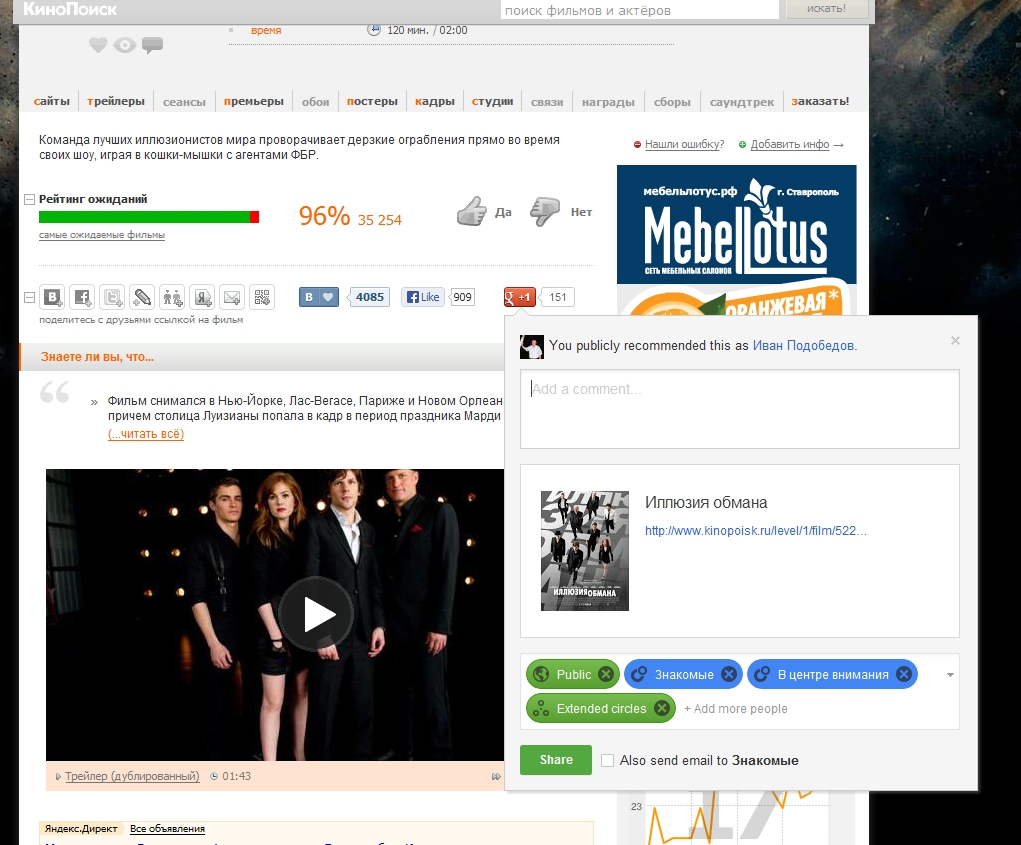Viewport: 1021px width, 845px height.
Task: Open the 'Иллюзия обмана' poster thumbnail
Action: pyautogui.click(x=585, y=551)
